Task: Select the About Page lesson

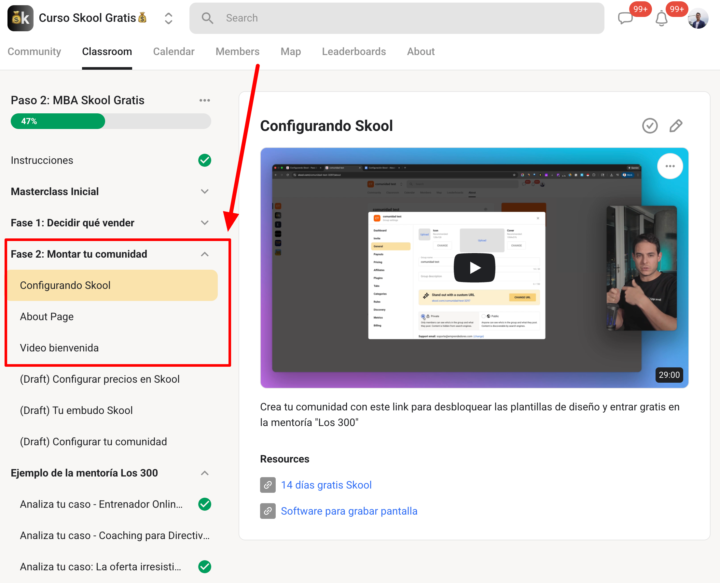Action: (x=47, y=317)
